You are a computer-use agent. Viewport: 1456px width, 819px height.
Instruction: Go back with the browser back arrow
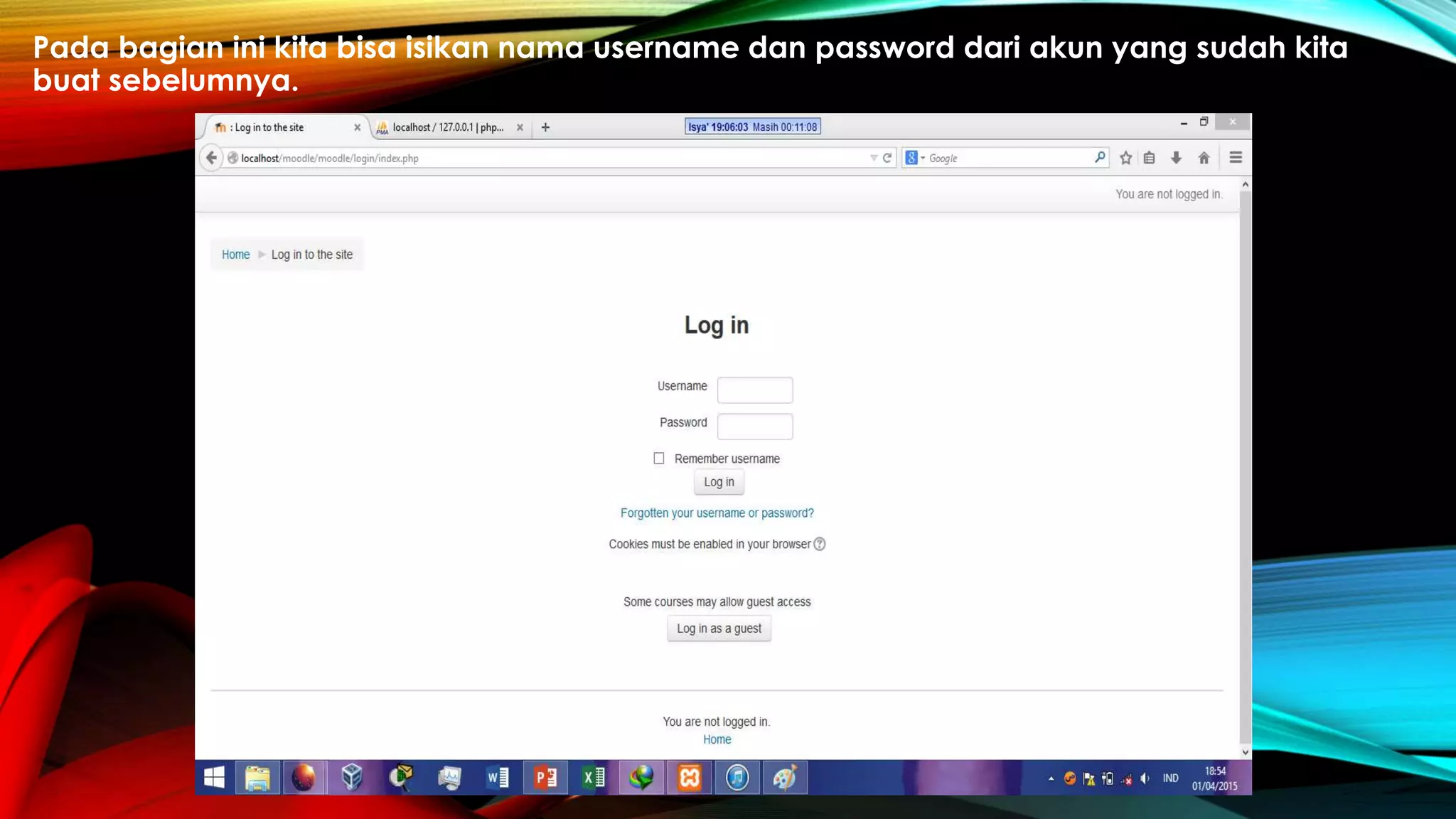[x=211, y=158]
